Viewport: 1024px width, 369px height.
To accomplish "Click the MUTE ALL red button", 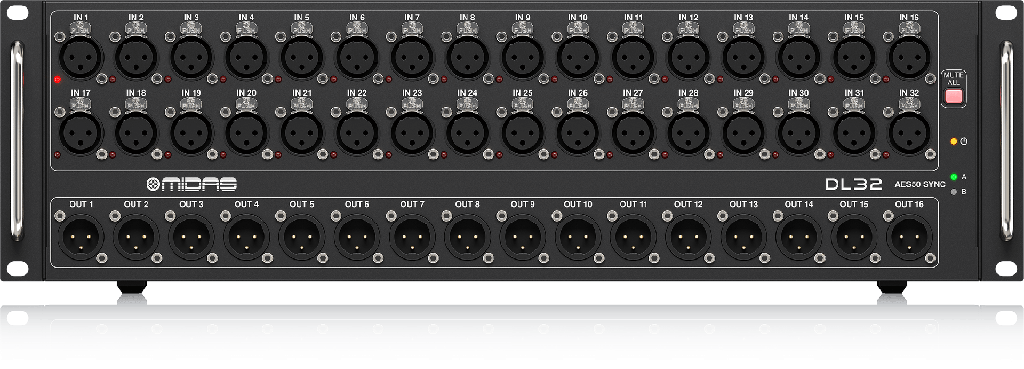I will (x=953, y=97).
